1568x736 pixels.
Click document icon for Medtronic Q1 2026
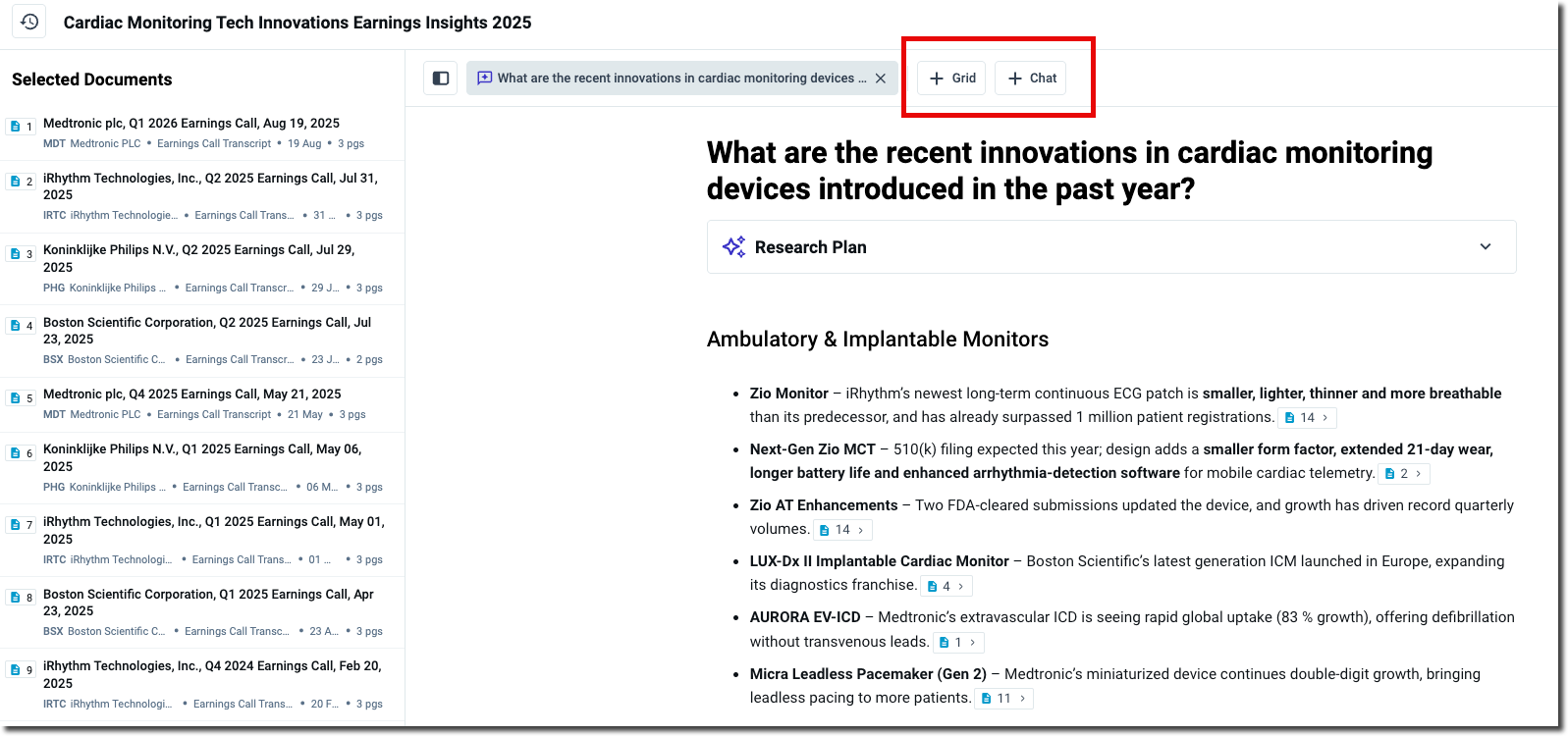(x=16, y=126)
